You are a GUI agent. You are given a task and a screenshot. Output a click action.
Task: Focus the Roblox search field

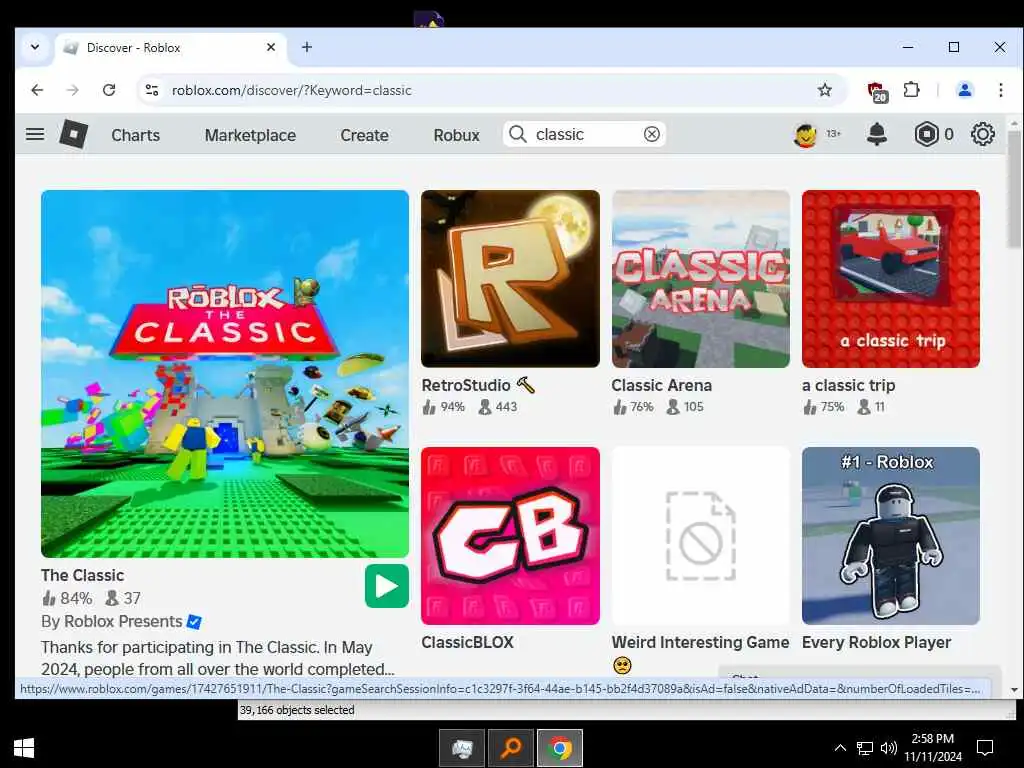point(584,134)
